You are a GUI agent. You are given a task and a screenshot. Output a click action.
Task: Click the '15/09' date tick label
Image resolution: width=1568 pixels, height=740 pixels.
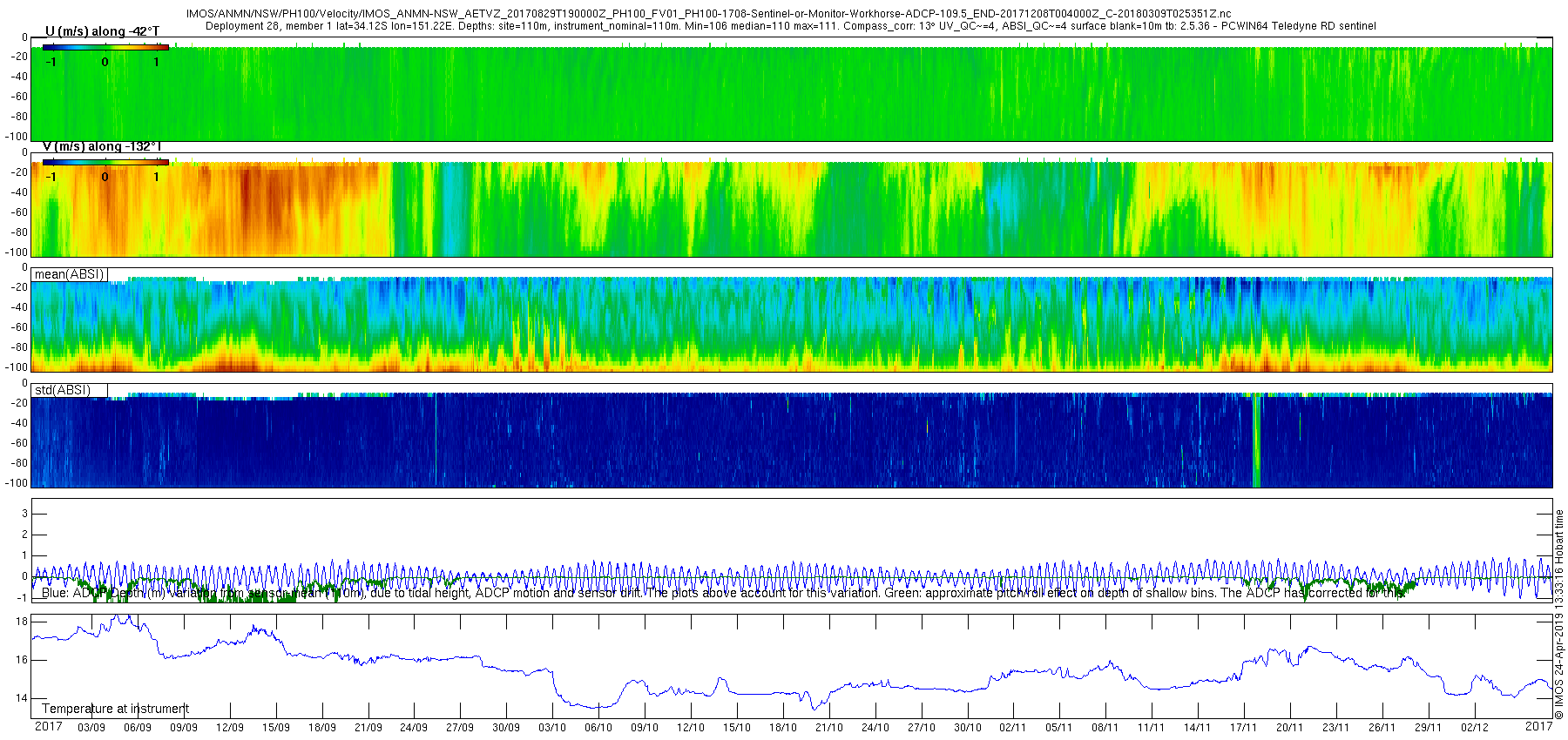click(x=276, y=728)
